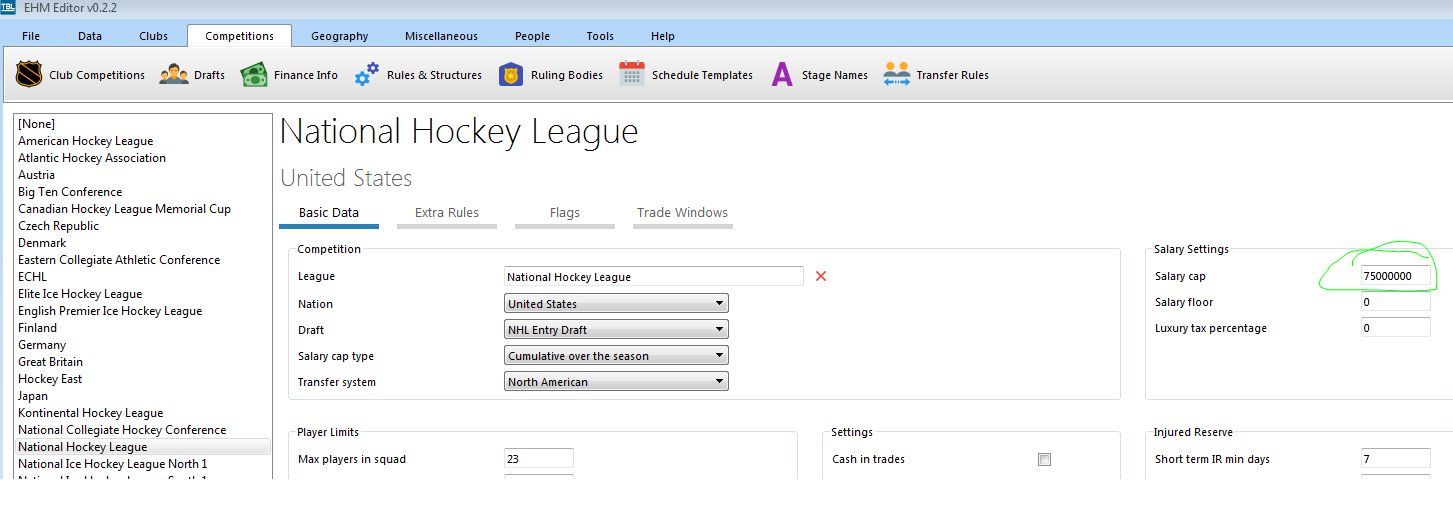
Task: Toggle the Cash in trades checkbox
Action: [1044, 459]
